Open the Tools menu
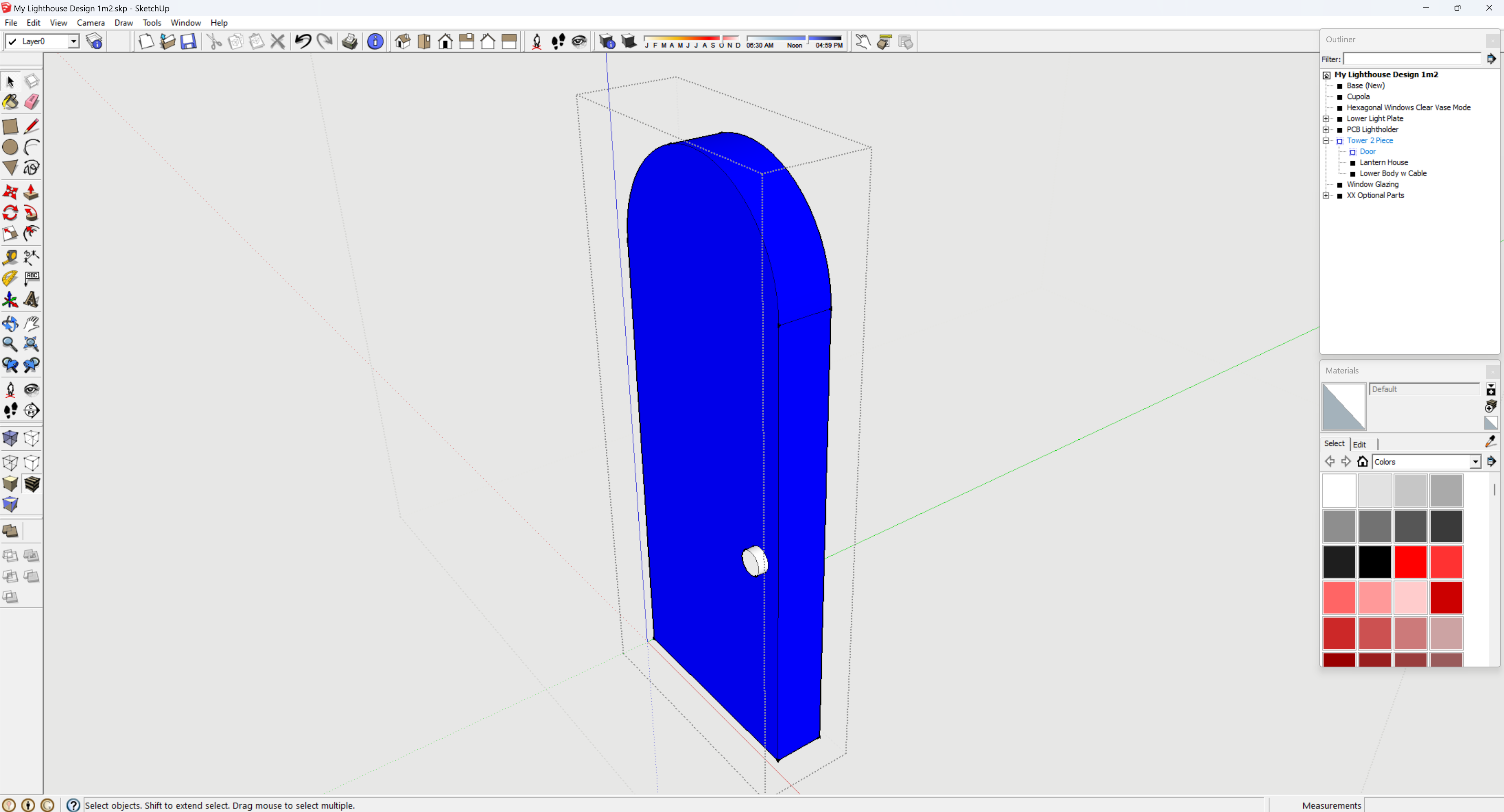Viewport: 1504px width, 812px height. pos(152,23)
